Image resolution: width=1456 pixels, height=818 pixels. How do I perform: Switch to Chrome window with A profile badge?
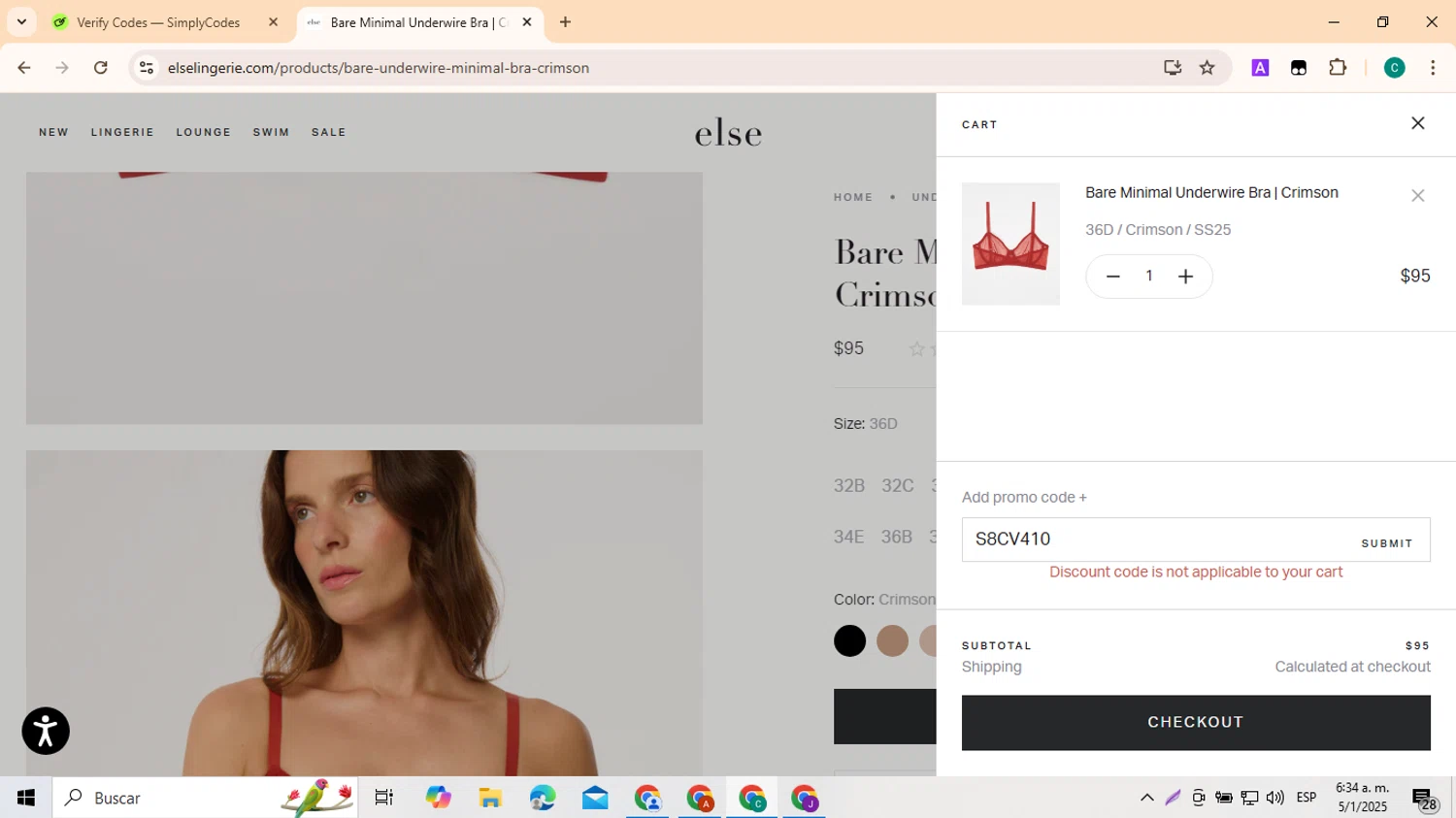pos(700,798)
